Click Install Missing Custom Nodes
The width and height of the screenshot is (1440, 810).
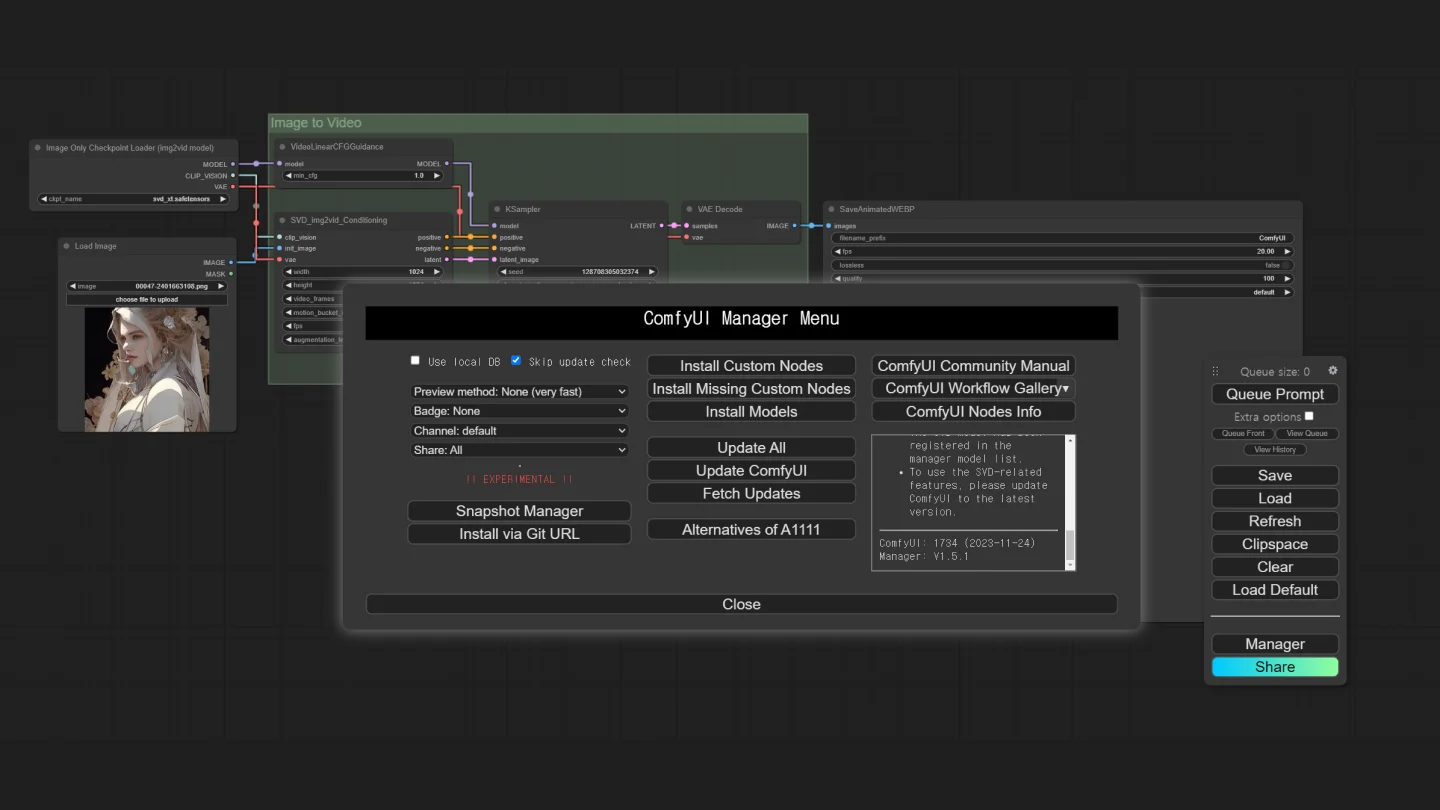point(751,389)
